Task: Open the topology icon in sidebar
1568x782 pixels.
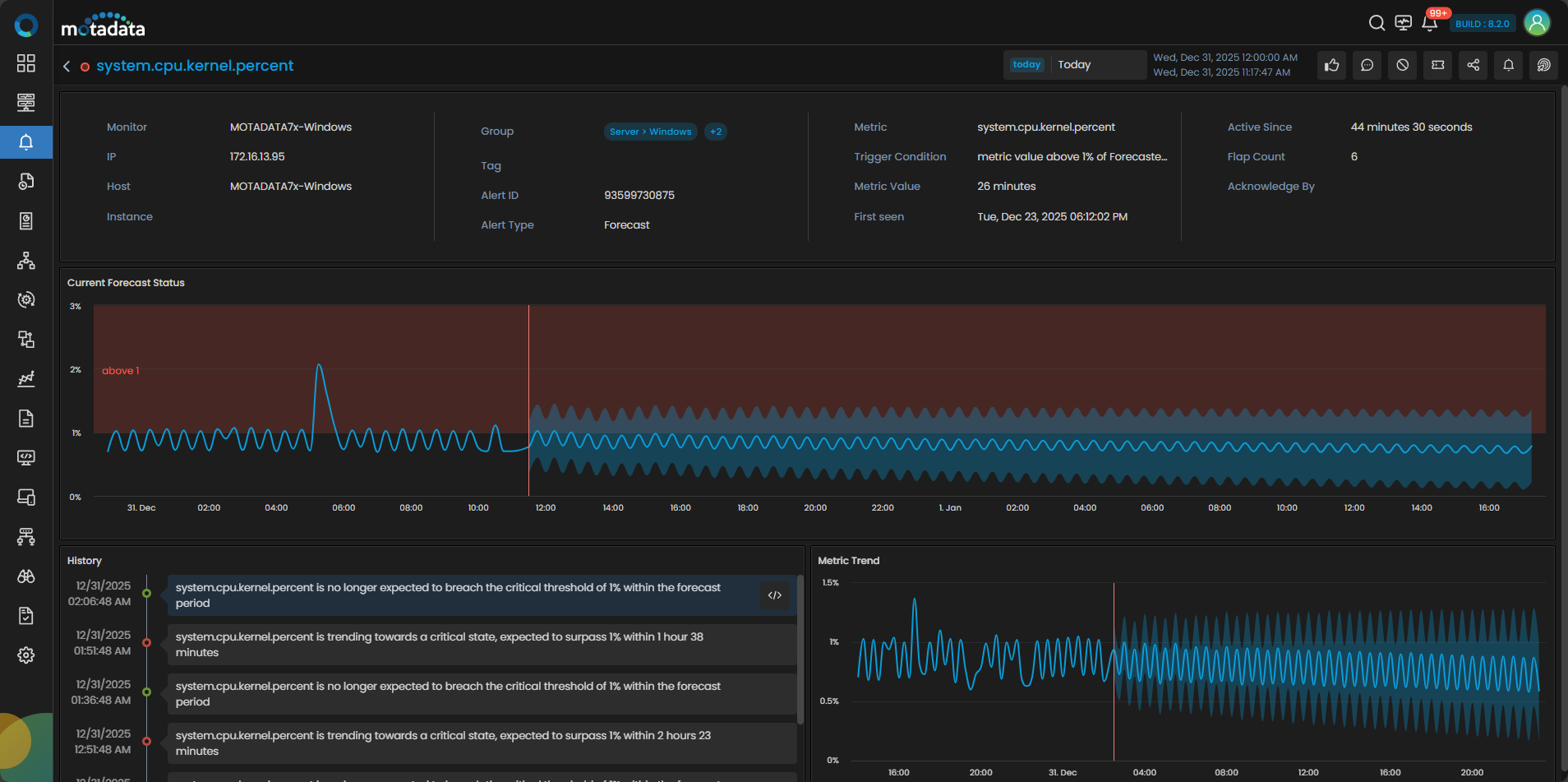Action: tap(26, 261)
